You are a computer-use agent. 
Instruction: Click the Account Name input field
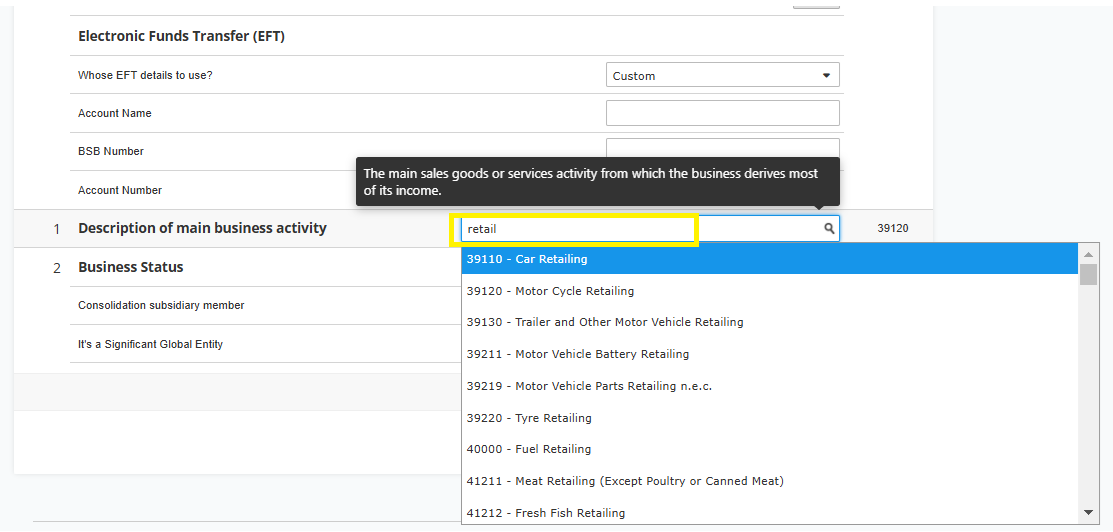click(722, 113)
